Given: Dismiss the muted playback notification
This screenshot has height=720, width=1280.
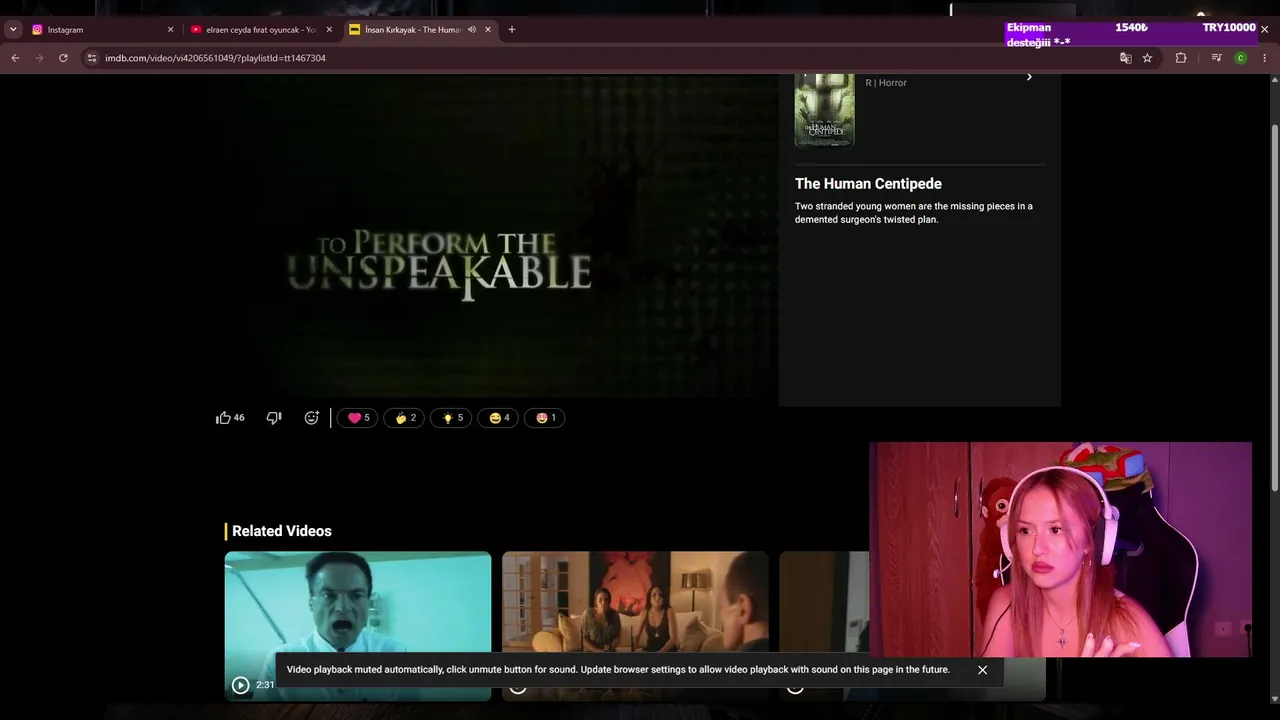Looking at the screenshot, I should 982,670.
